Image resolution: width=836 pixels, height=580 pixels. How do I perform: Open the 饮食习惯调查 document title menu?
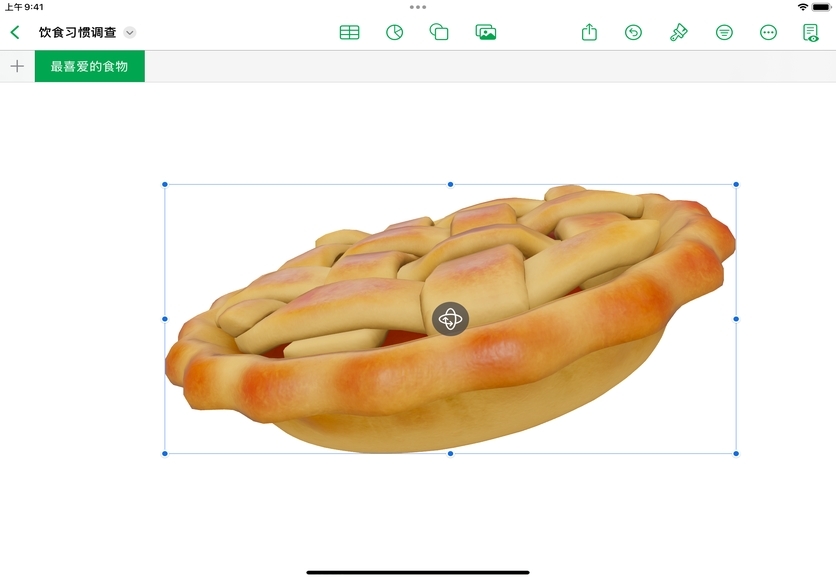[x=129, y=32]
